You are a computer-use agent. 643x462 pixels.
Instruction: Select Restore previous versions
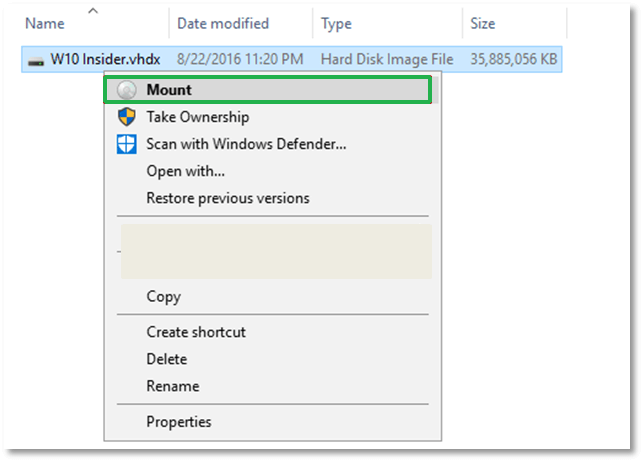[272, 198]
